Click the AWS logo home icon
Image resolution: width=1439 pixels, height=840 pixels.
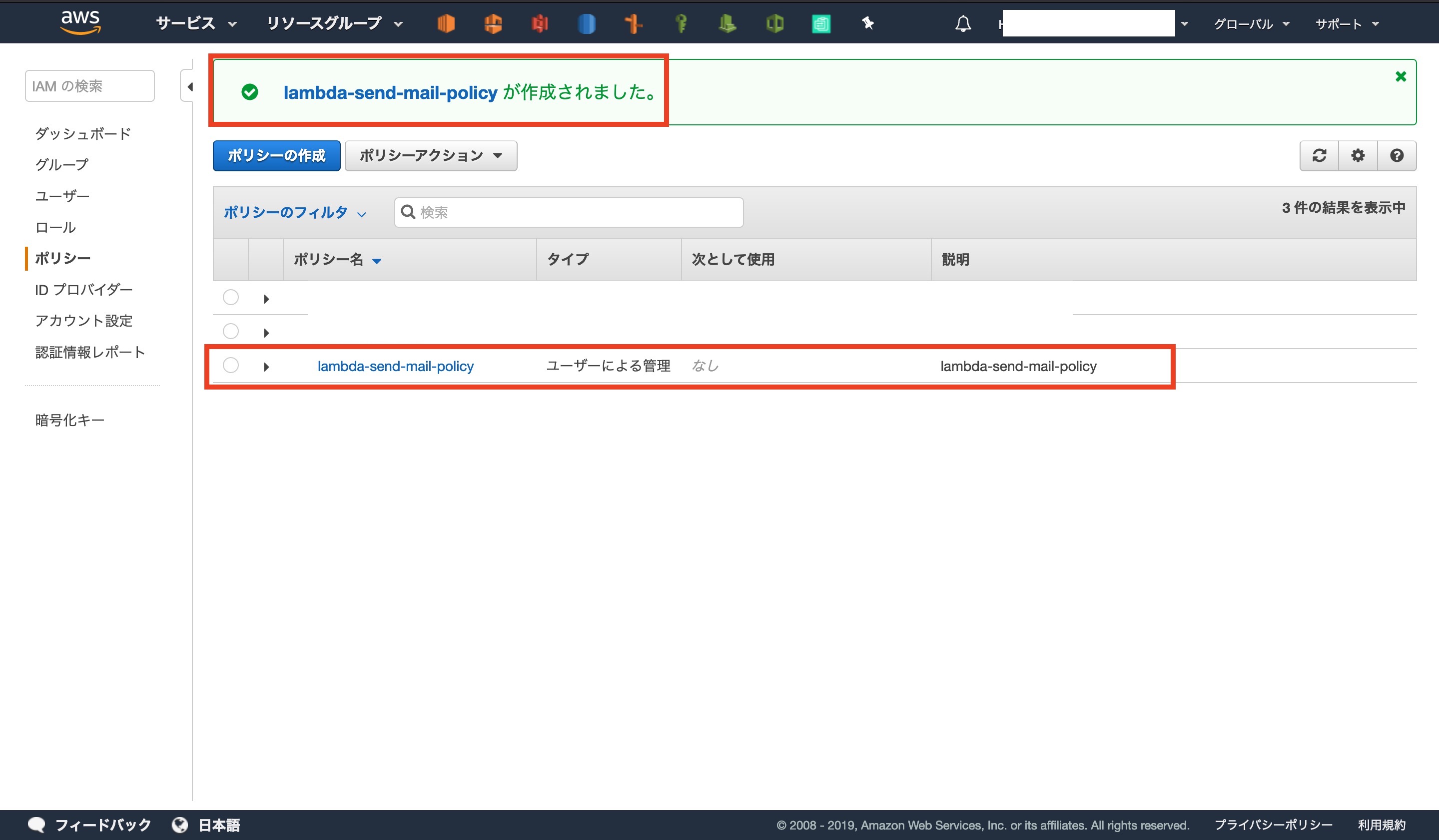[80, 23]
